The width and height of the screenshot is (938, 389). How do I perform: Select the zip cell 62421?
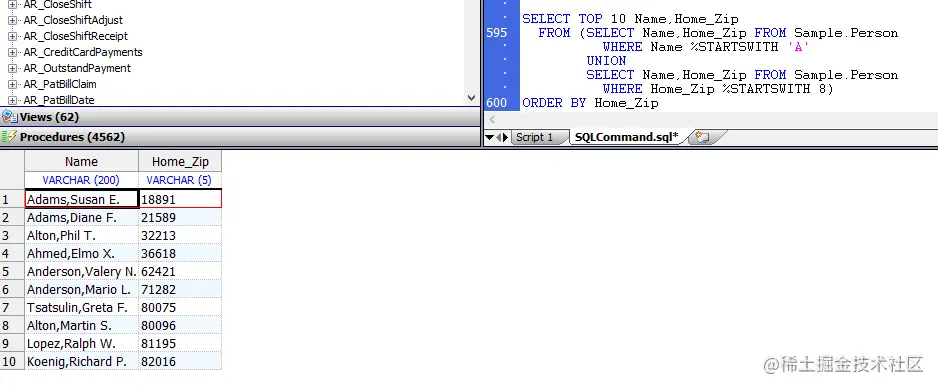click(180, 272)
